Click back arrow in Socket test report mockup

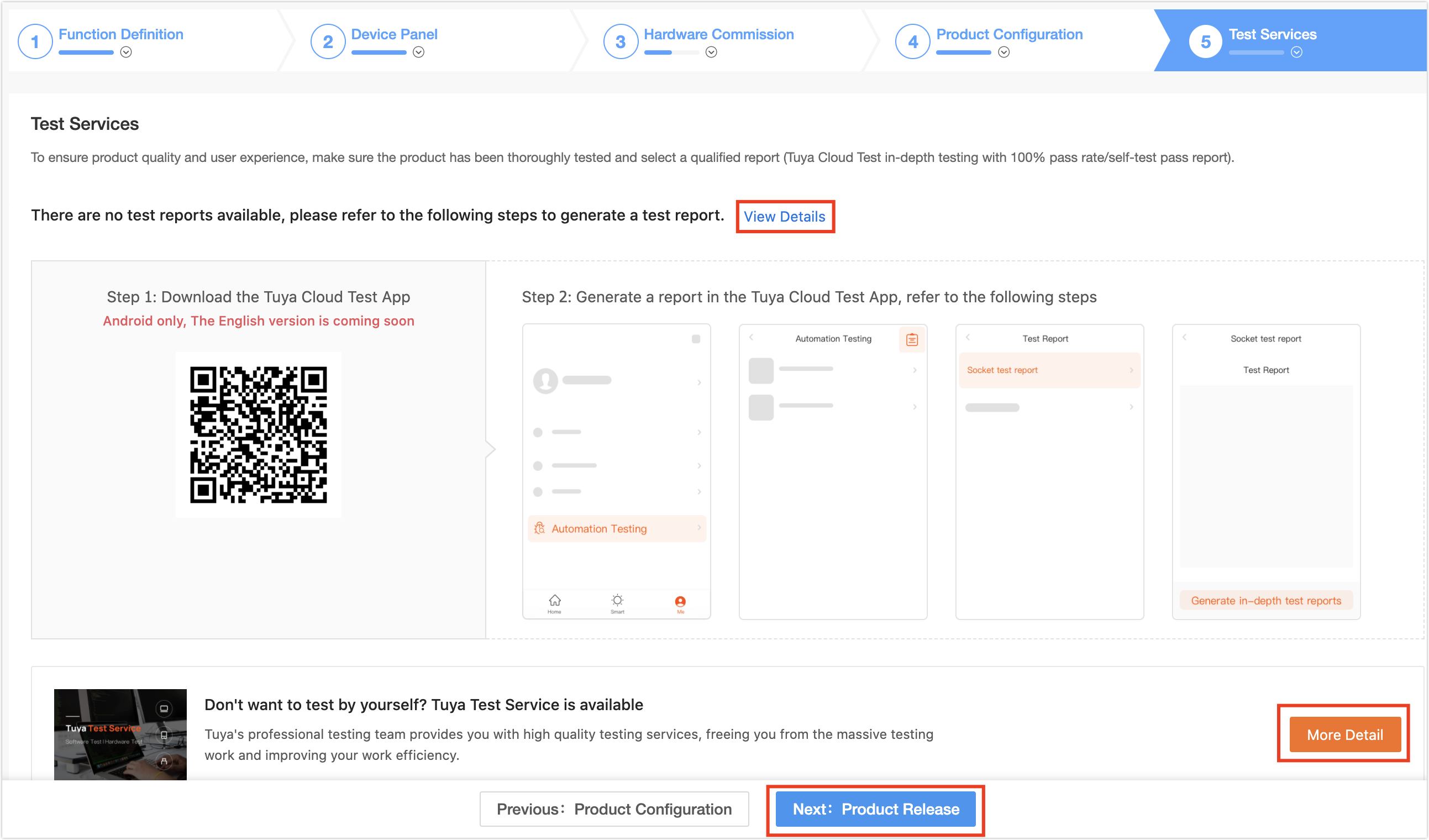[x=1185, y=338]
